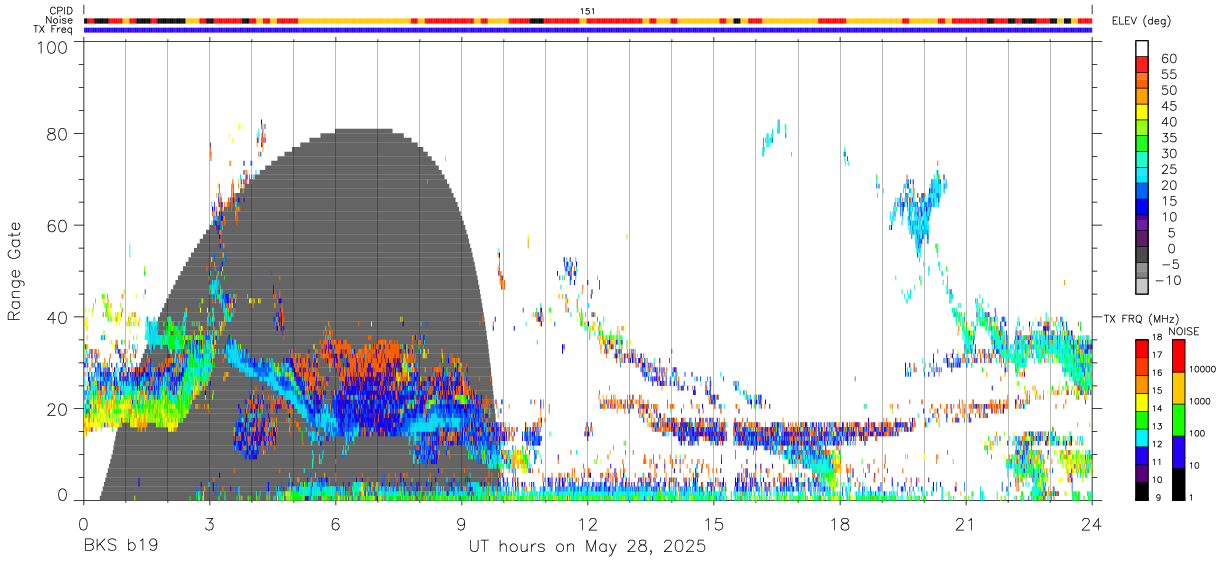Click the CPID label at top left

pyautogui.click(x=61, y=11)
